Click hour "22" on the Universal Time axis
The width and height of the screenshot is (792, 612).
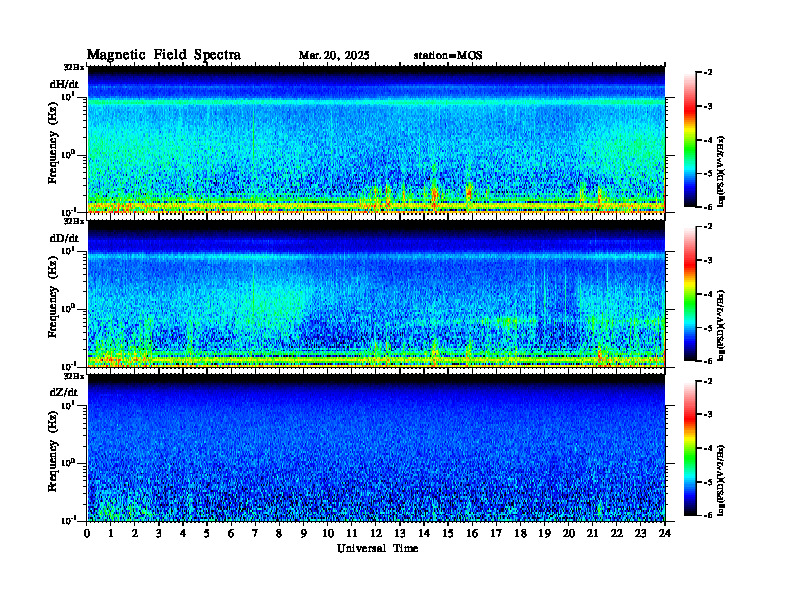tap(616, 534)
